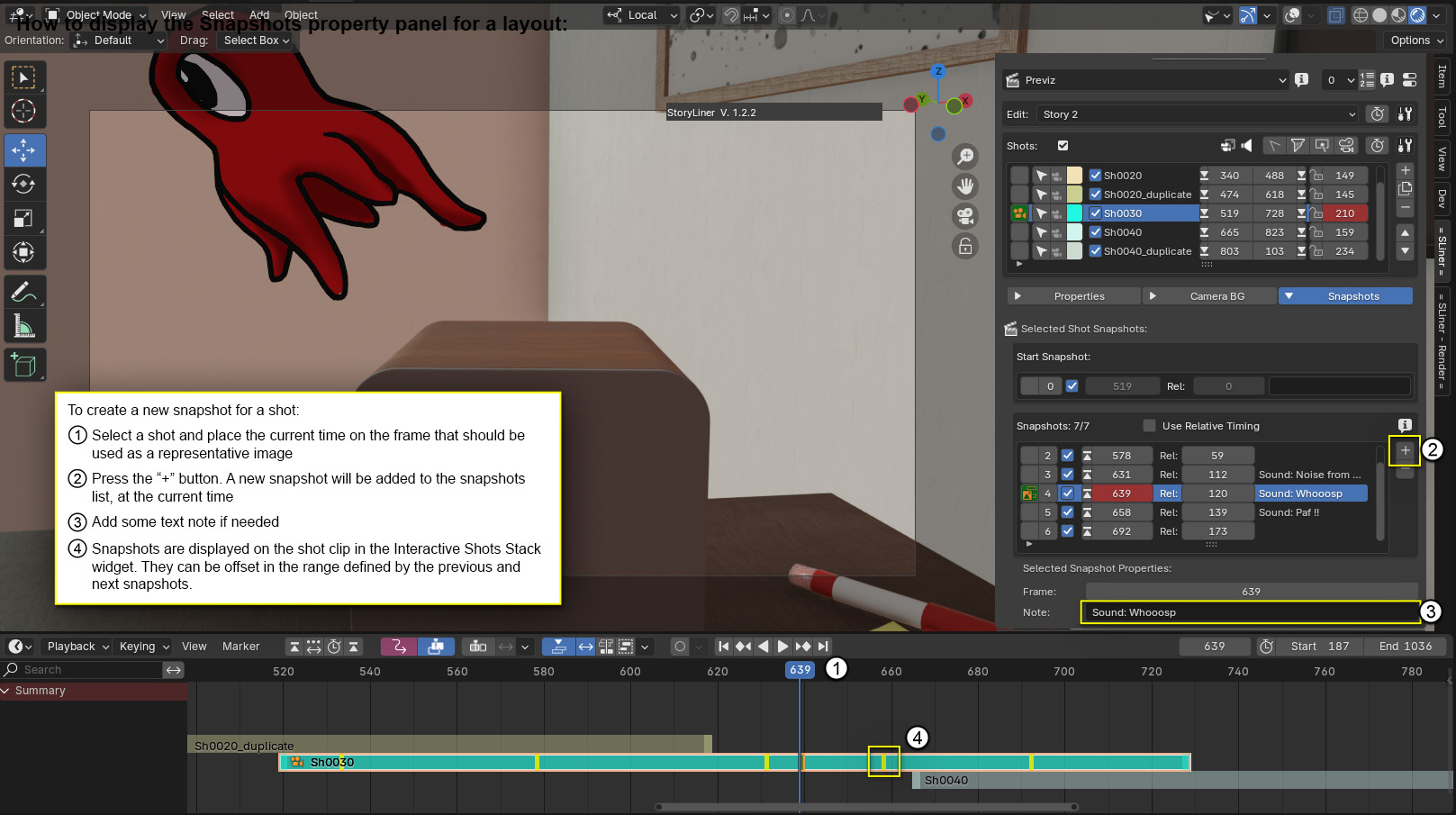Select the Rotate tool

tap(24, 184)
